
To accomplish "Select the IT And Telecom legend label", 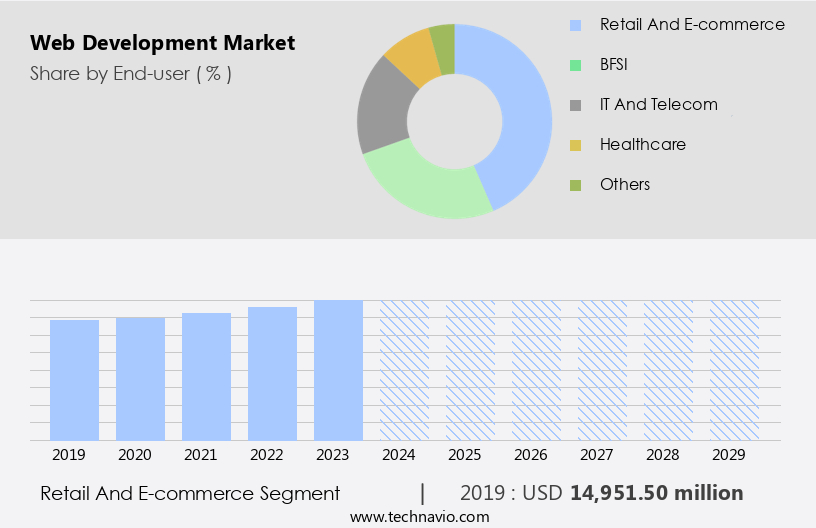I will pyautogui.click(x=658, y=105).
